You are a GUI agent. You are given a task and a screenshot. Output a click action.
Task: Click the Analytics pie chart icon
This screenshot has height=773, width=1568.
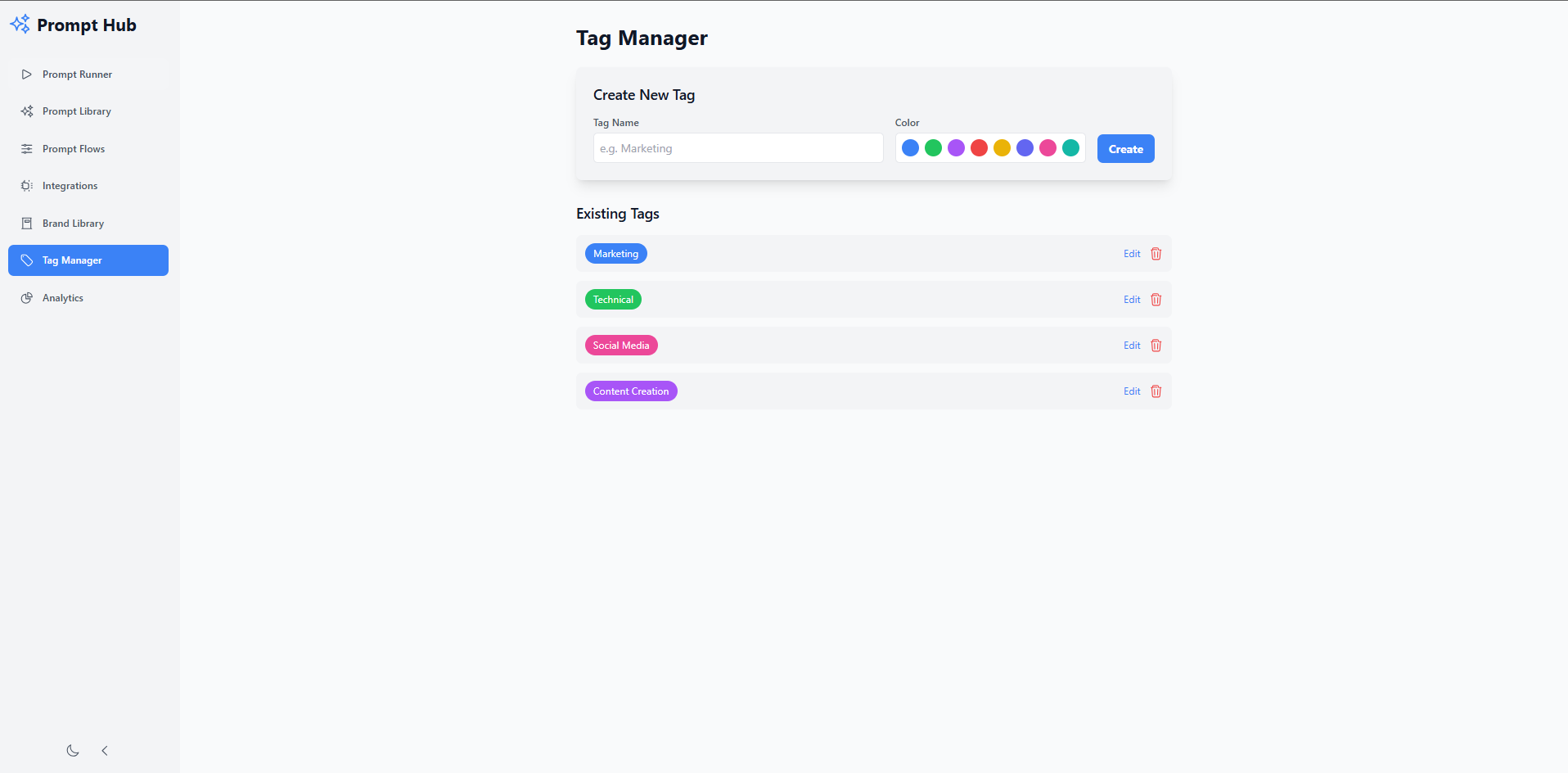pos(27,298)
